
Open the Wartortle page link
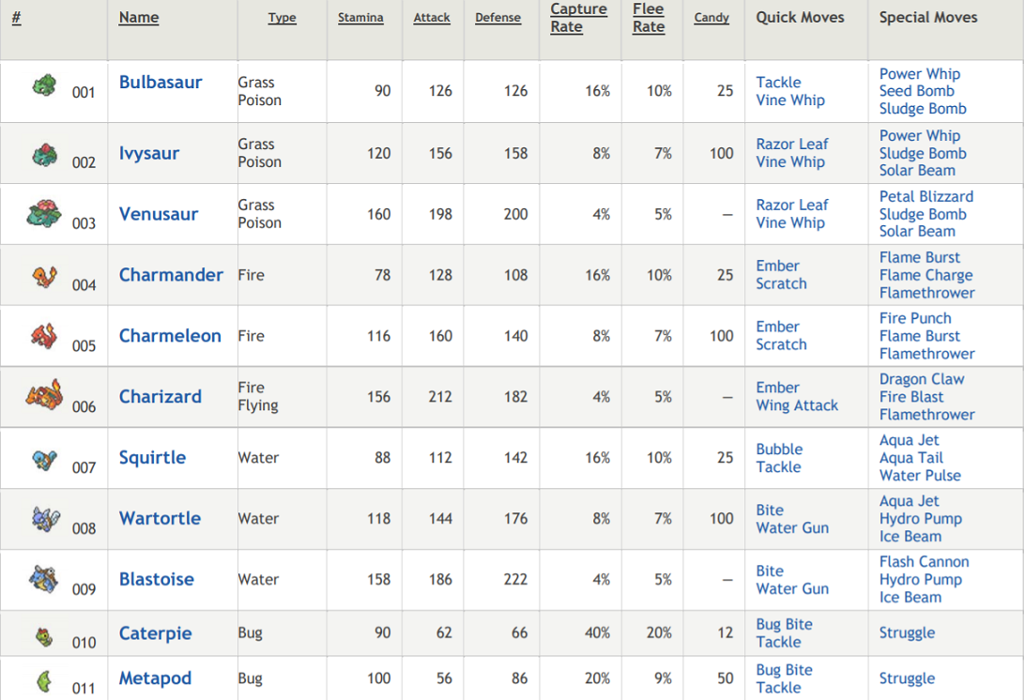coord(159,518)
